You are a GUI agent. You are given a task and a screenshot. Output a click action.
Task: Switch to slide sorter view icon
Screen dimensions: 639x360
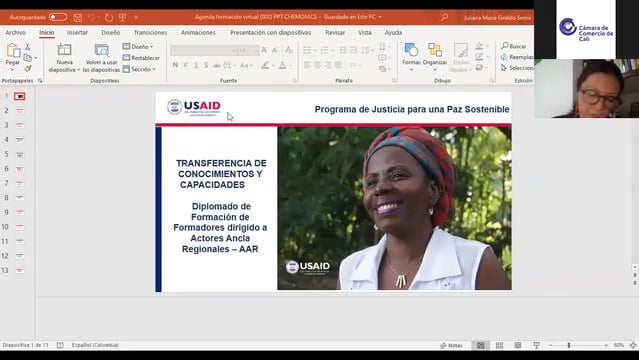(499, 345)
